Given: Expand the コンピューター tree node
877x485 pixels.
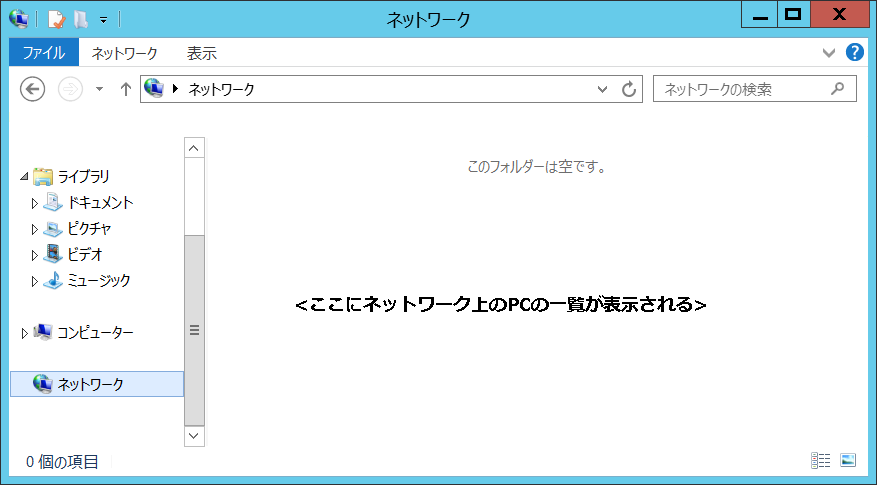Looking at the screenshot, I should [24, 333].
